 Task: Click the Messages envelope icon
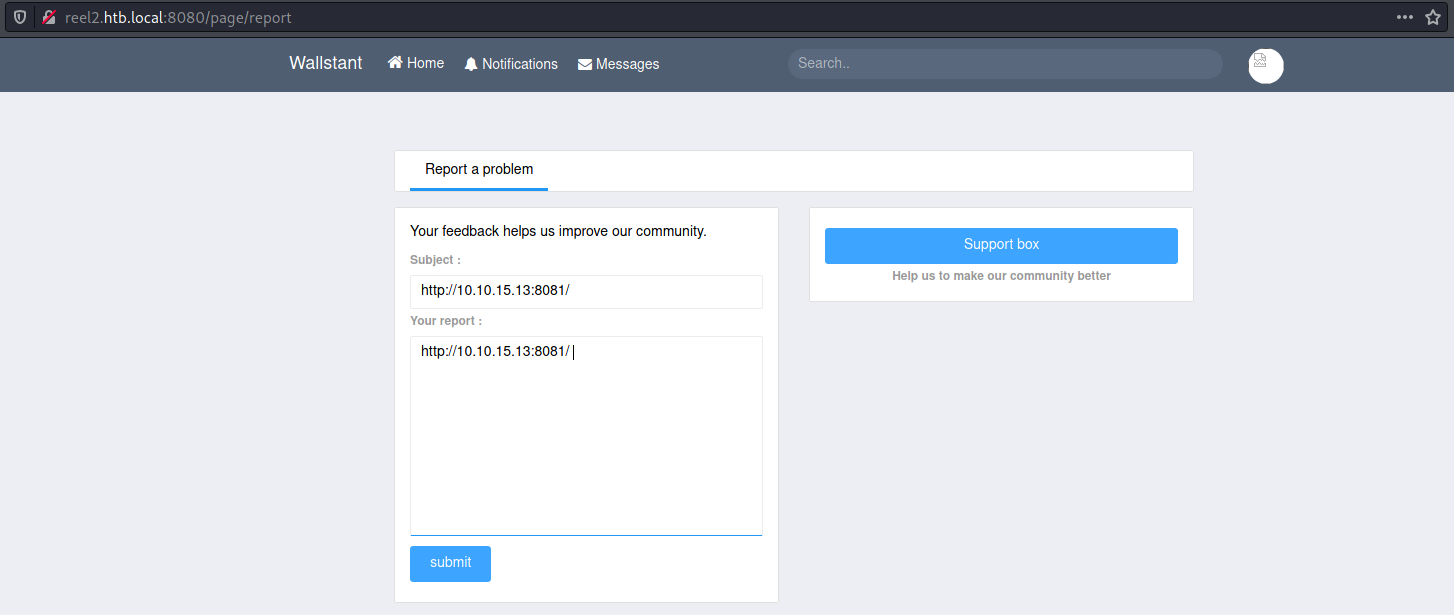coord(585,64)
